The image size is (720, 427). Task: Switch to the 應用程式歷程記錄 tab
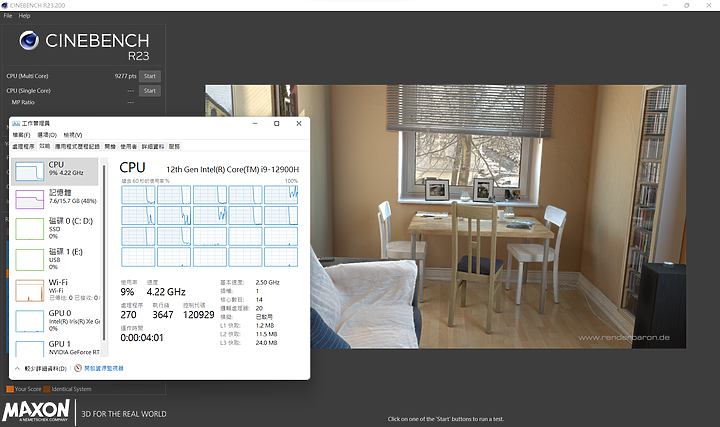77,146
